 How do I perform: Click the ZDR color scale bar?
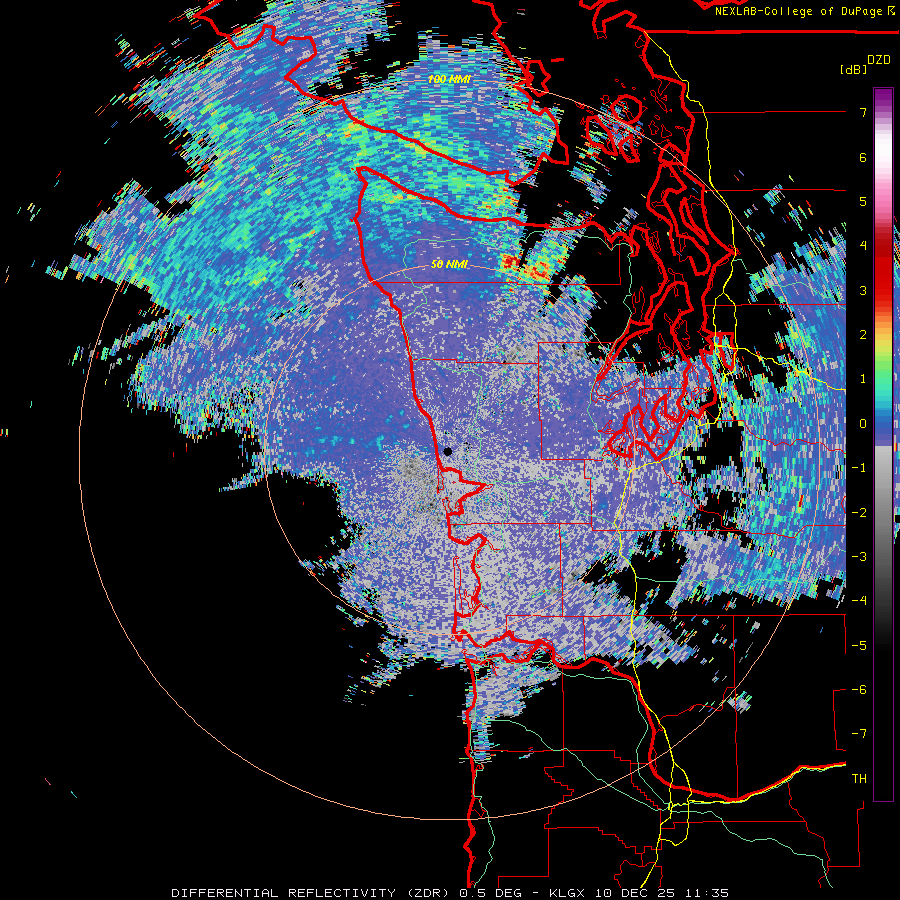point(883,444)
